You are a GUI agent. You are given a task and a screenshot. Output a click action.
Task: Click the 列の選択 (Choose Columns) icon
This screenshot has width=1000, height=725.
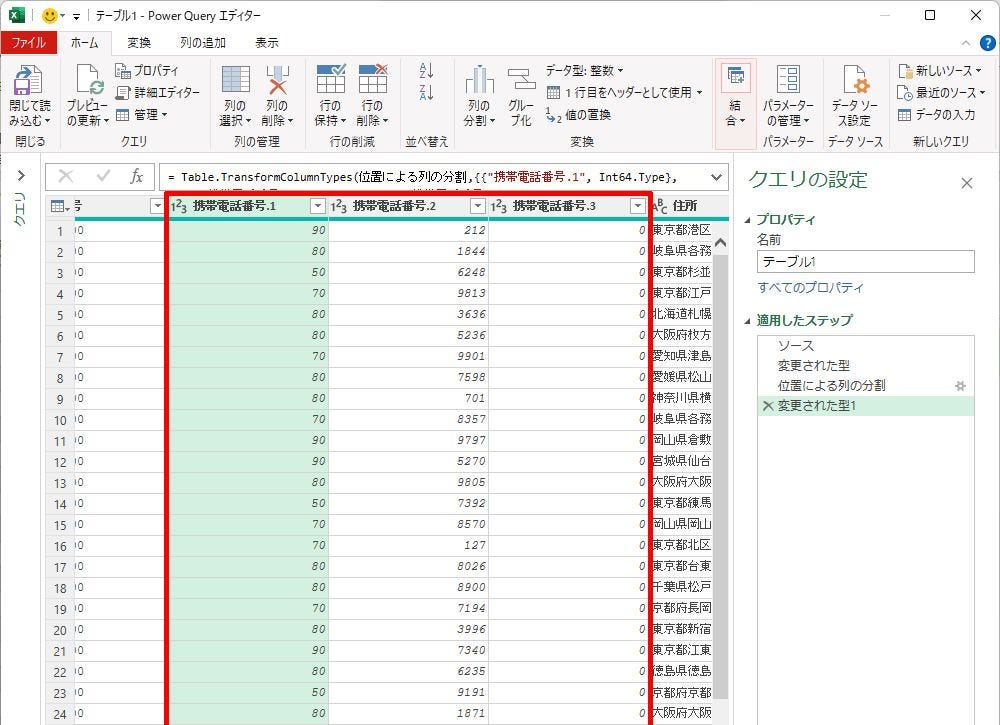236,81
